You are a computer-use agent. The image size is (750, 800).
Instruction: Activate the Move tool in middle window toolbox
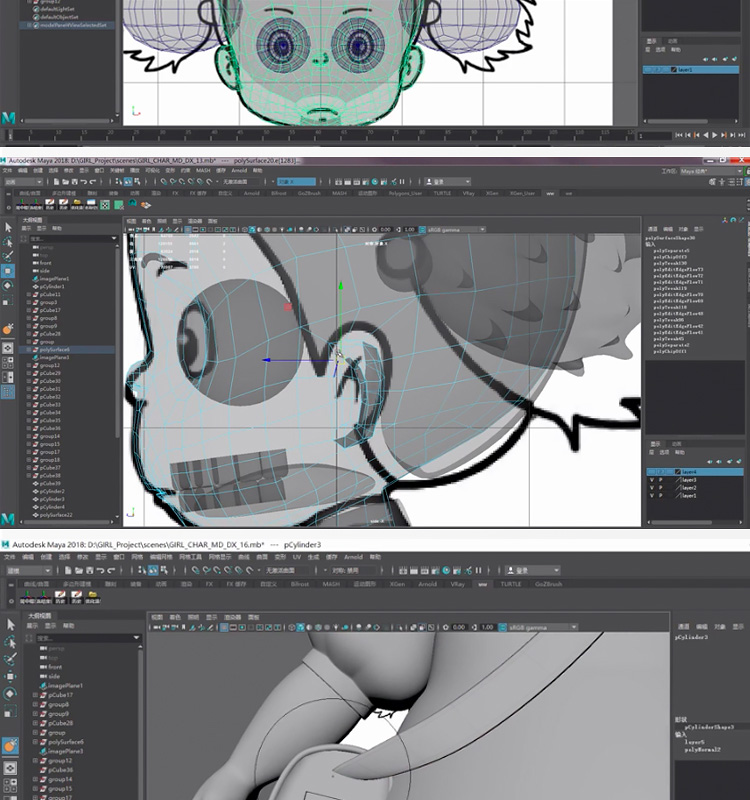pyautogui.click(x=8, y=271)
